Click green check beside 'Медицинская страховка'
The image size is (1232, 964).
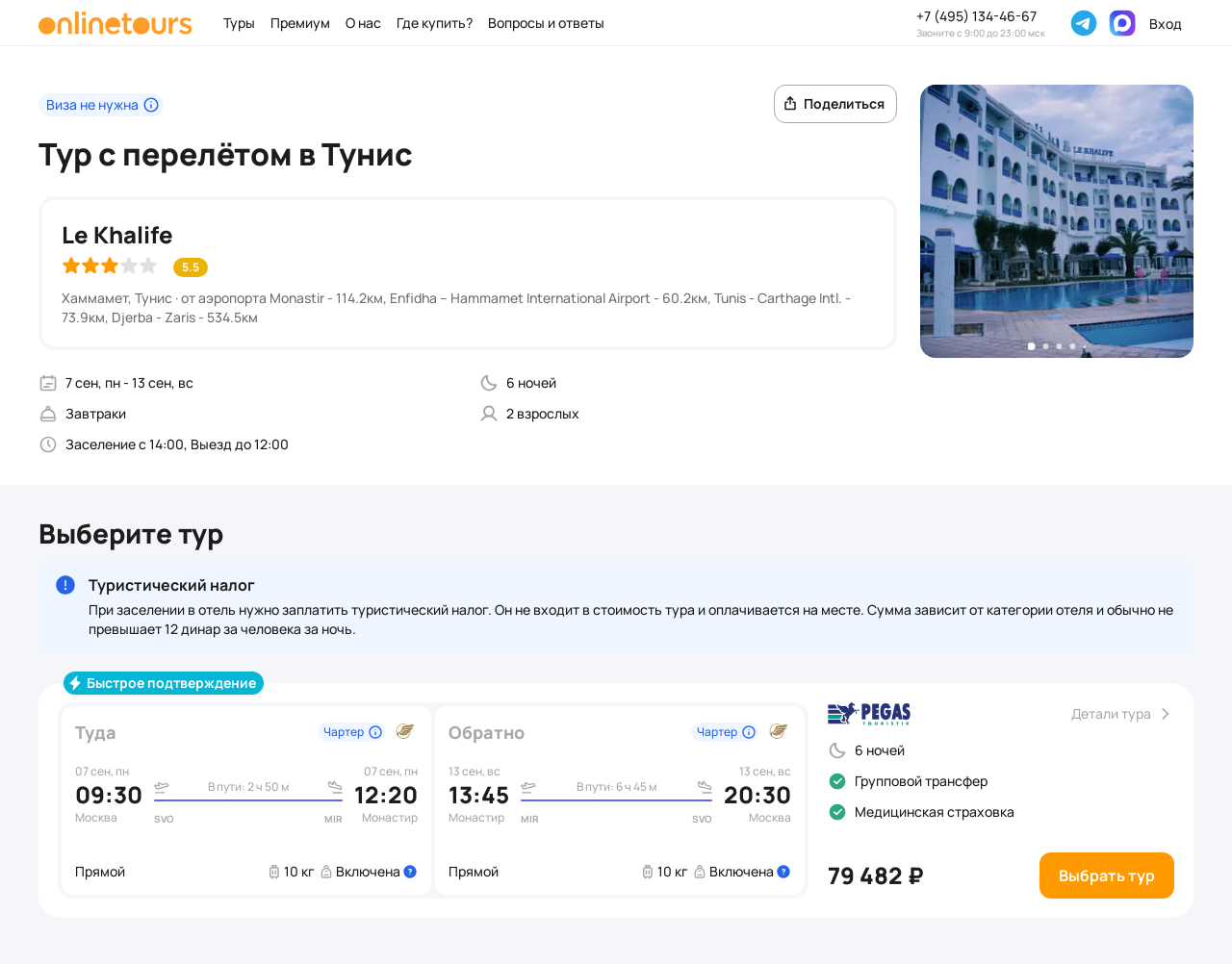[x=837, y=812]
